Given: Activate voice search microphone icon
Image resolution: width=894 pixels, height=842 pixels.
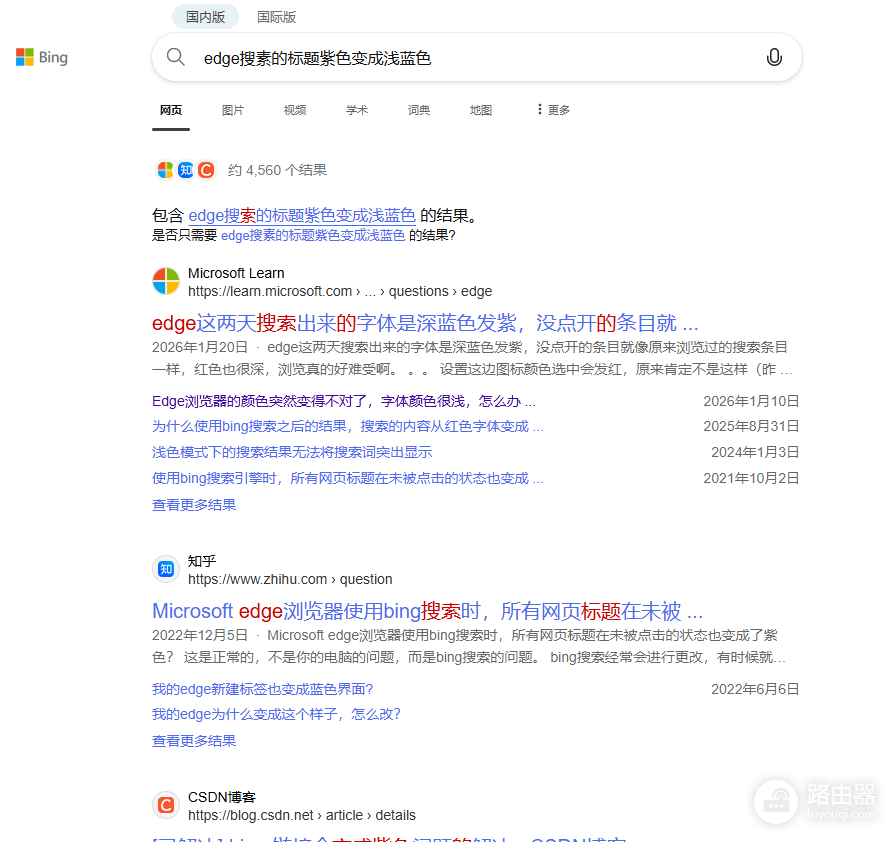Looking at the screenshot, I should pyautogui.click(x=774, y=57).
